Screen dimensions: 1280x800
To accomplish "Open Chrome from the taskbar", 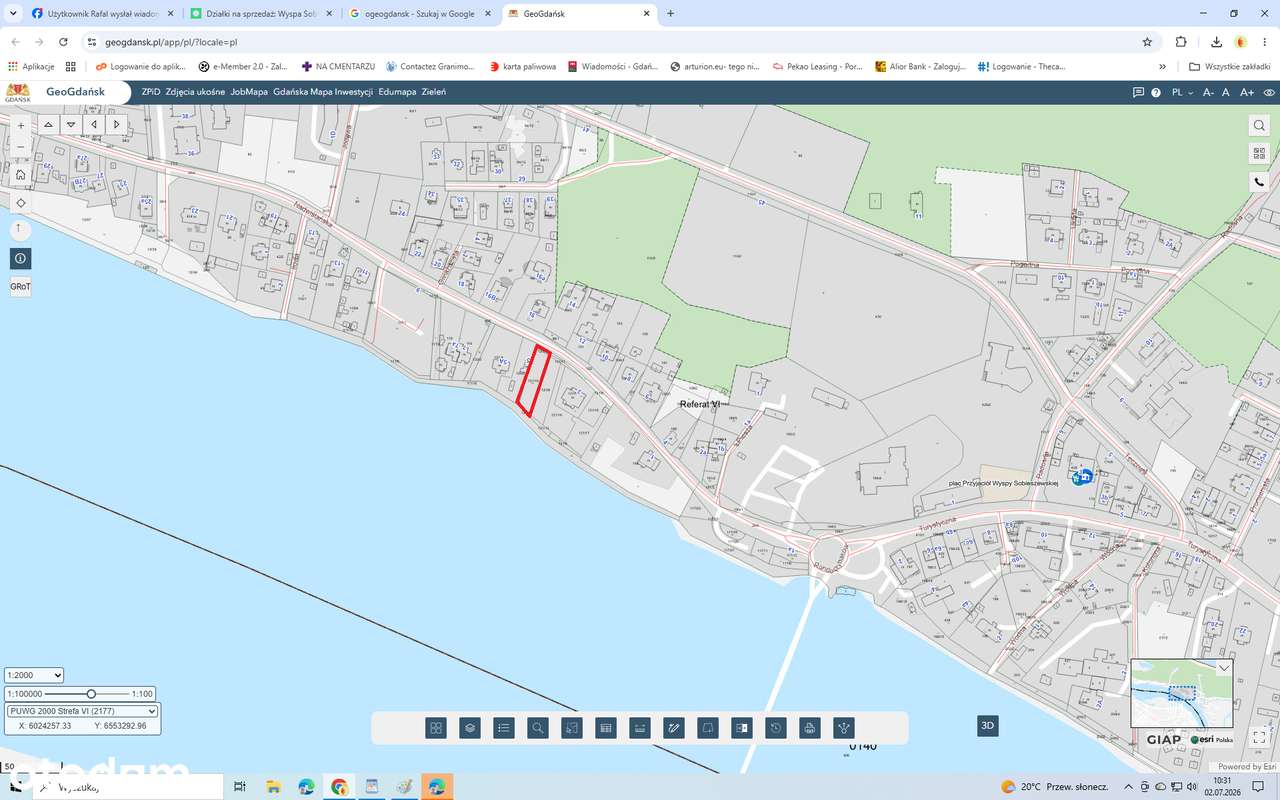I will pos(339,787).
